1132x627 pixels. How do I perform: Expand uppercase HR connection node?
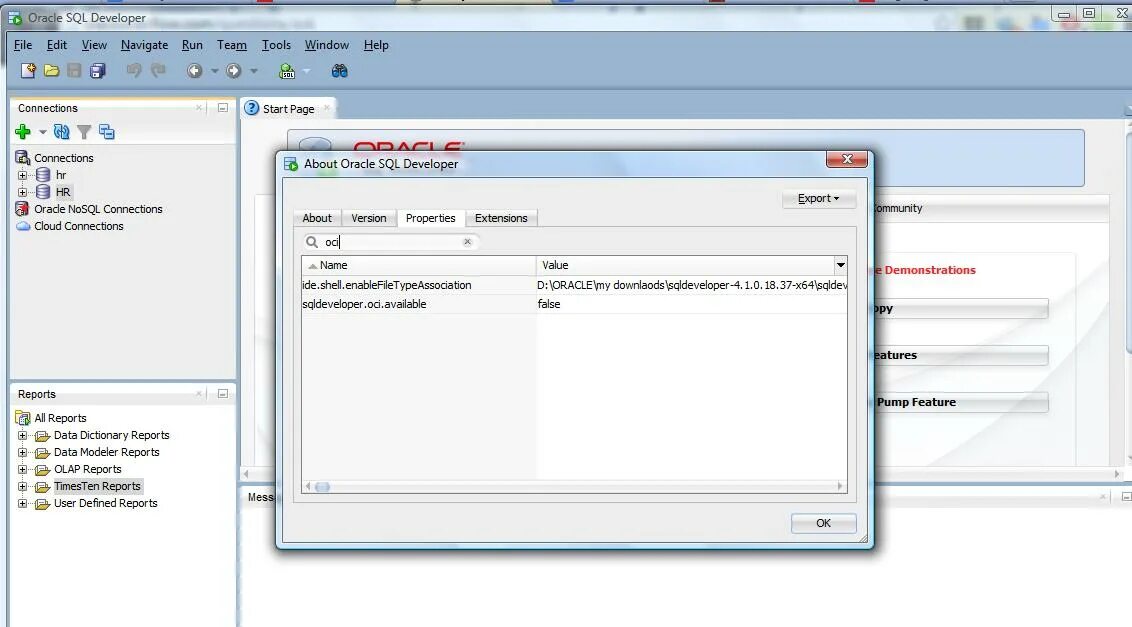pyautogui.click(x=22, y=192)
